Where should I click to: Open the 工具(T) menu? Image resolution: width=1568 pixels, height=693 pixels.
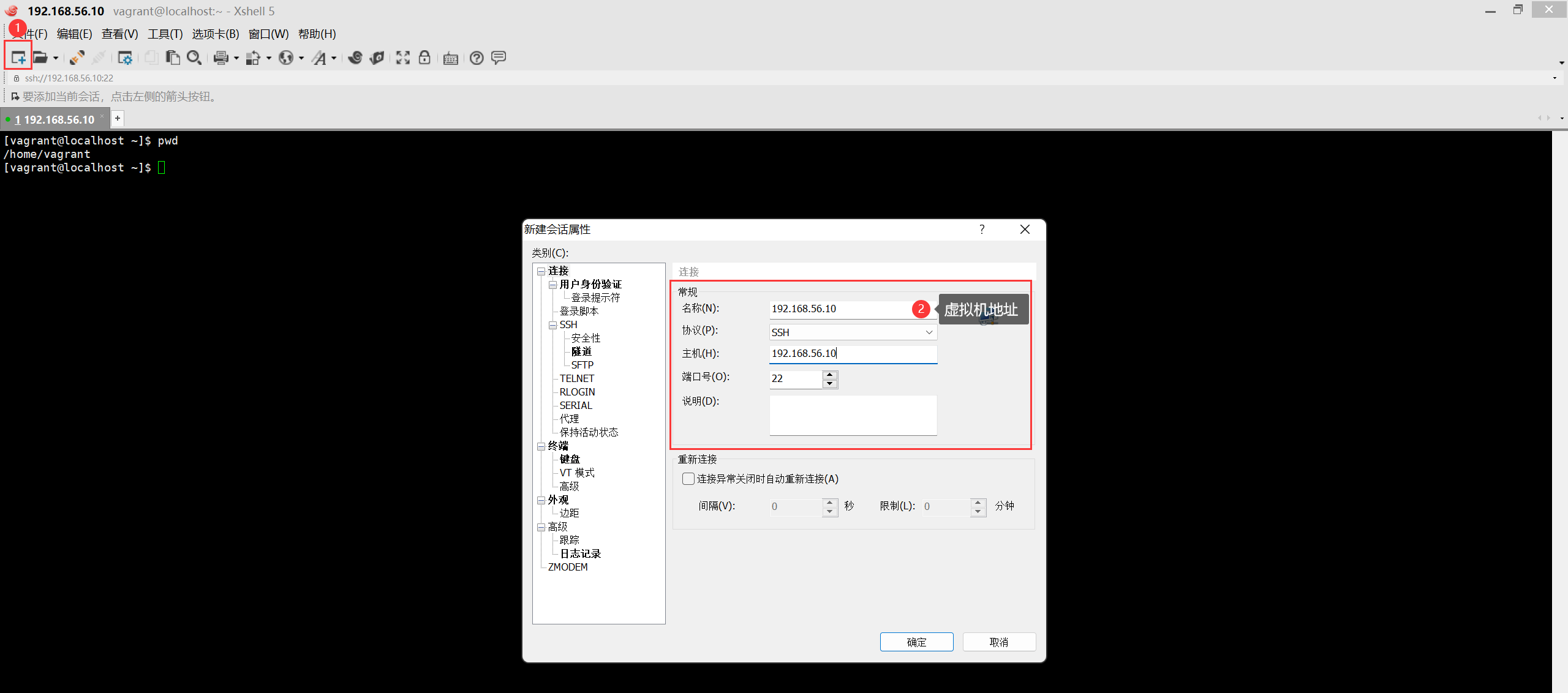click(x=165, y=34)
